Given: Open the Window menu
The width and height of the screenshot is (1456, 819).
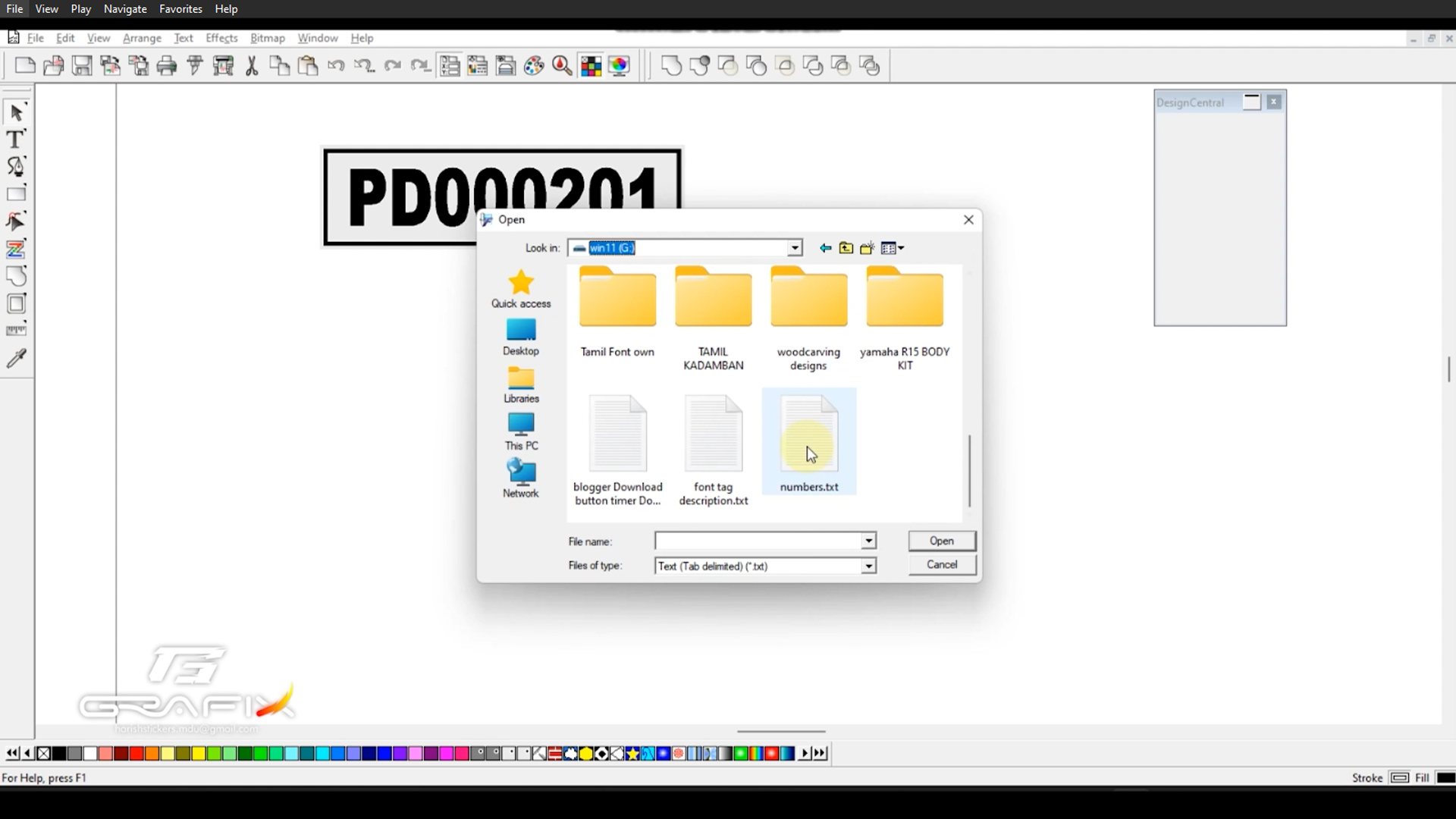Looking at the screenshot, I should (318, 38).
